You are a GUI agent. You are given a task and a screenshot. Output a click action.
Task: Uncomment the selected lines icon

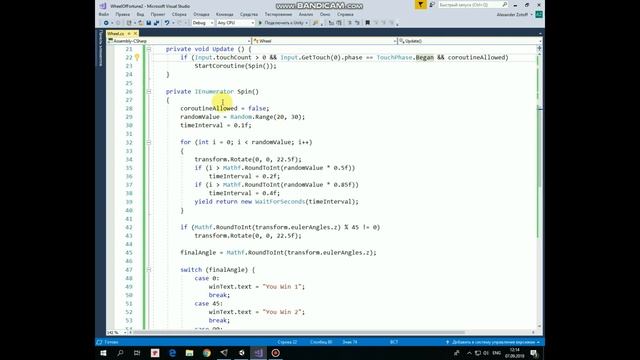[x=357, y=23]
